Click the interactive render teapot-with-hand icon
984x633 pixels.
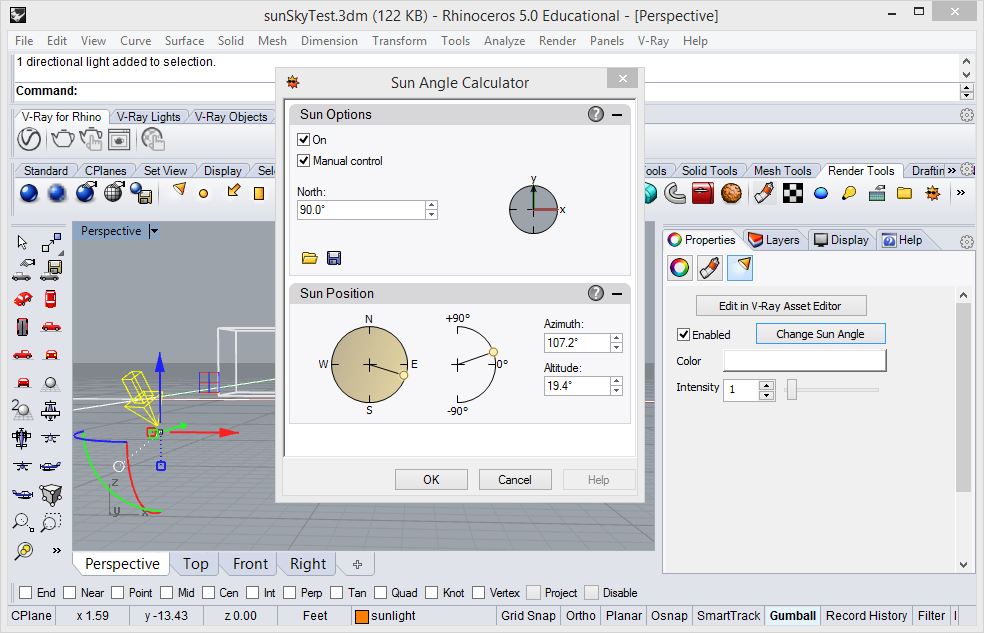point(91,139)
